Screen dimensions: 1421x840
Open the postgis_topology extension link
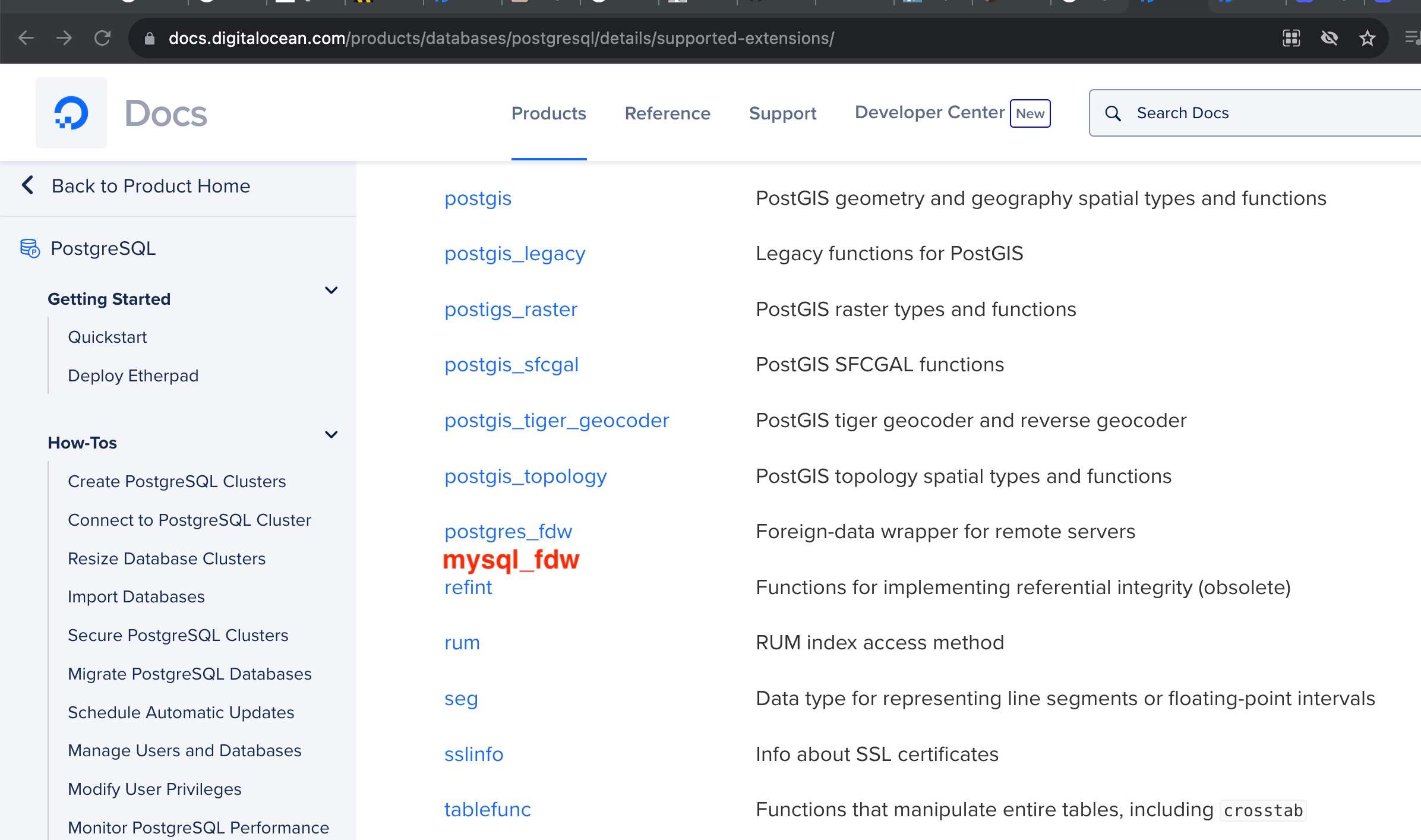526,477
